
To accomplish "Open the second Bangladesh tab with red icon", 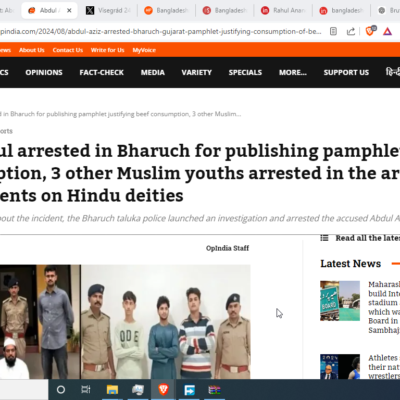I will click(225, 11).
